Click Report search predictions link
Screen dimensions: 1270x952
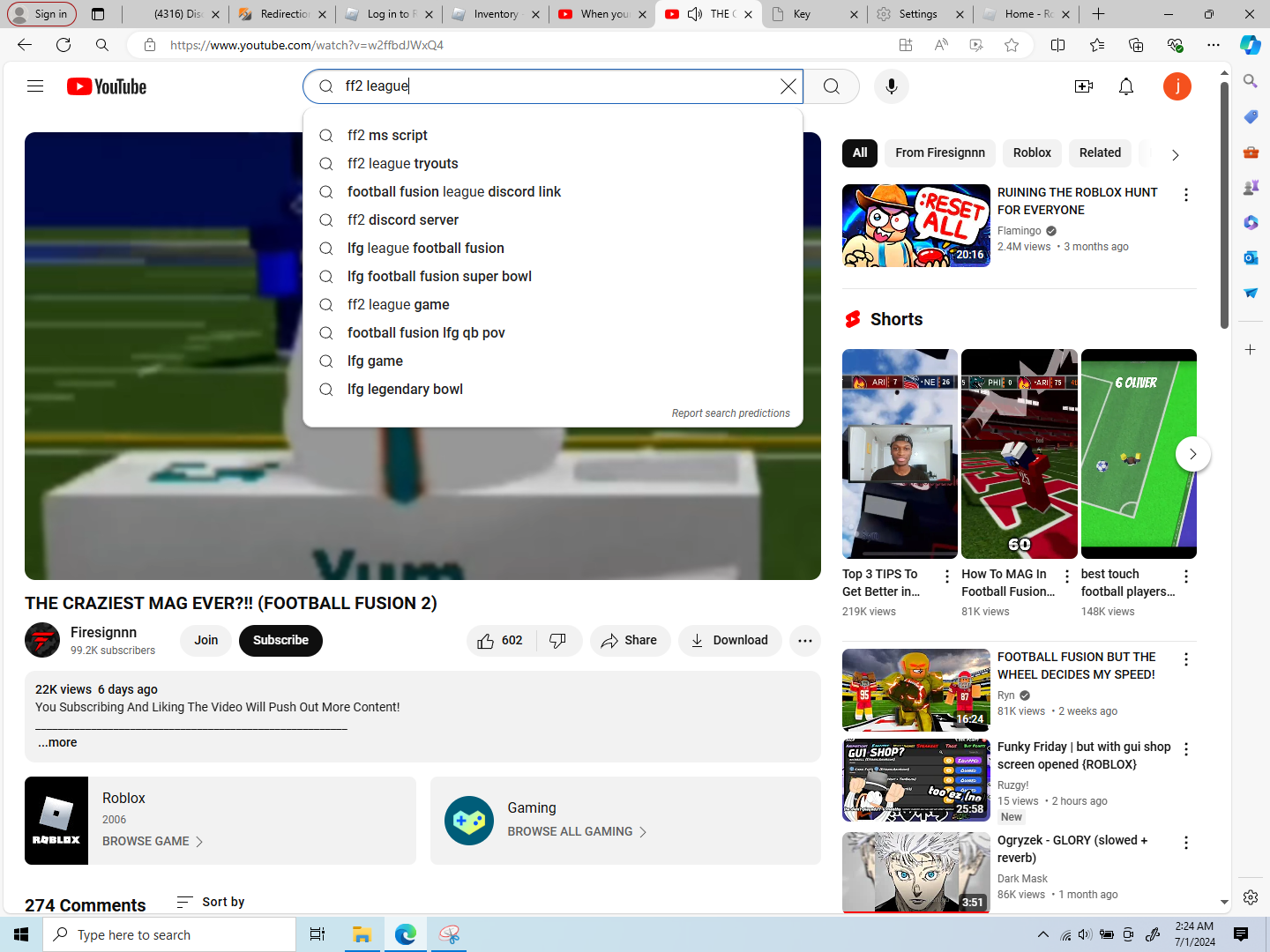tap(731, 413)
